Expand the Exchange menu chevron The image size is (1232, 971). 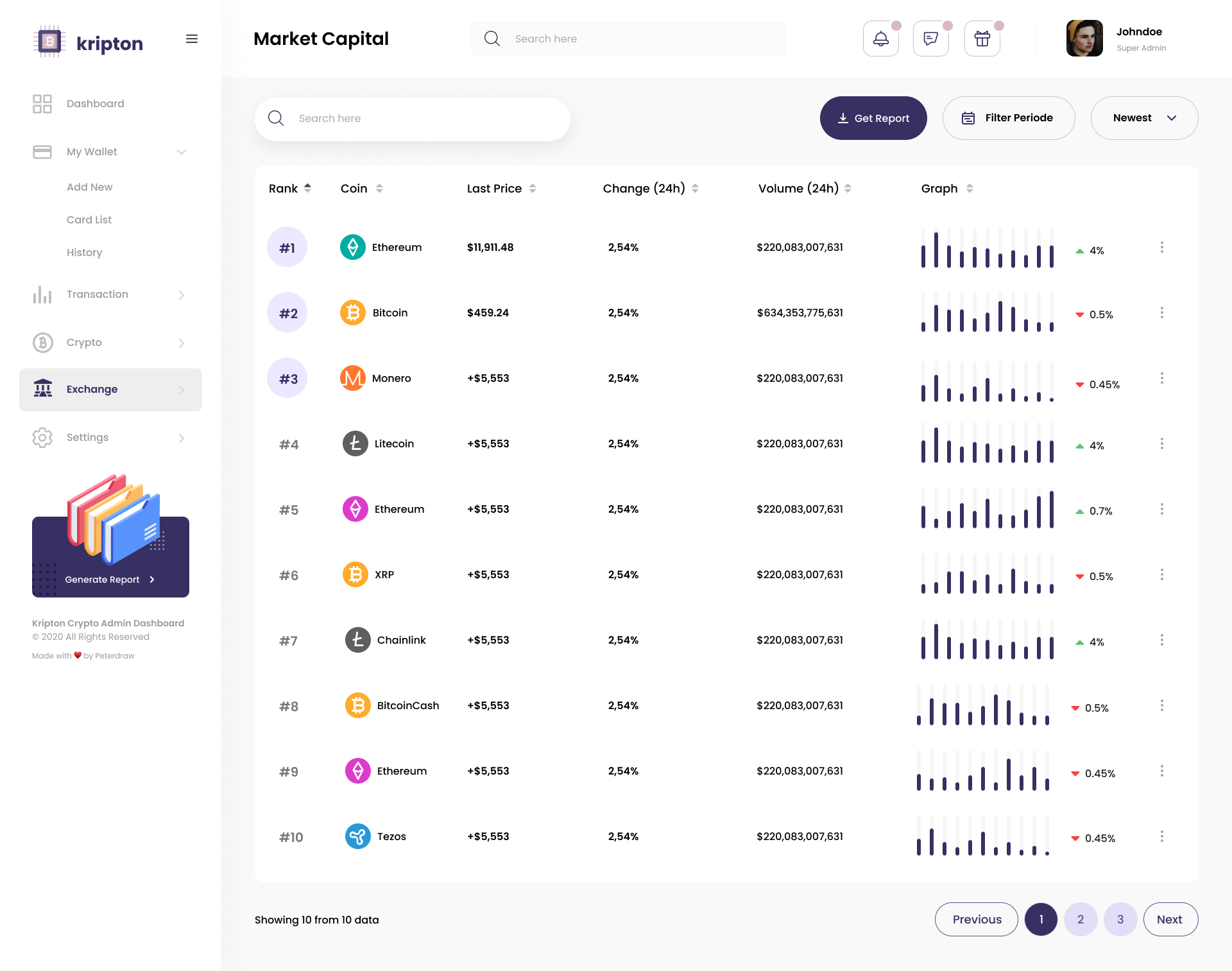182,390
